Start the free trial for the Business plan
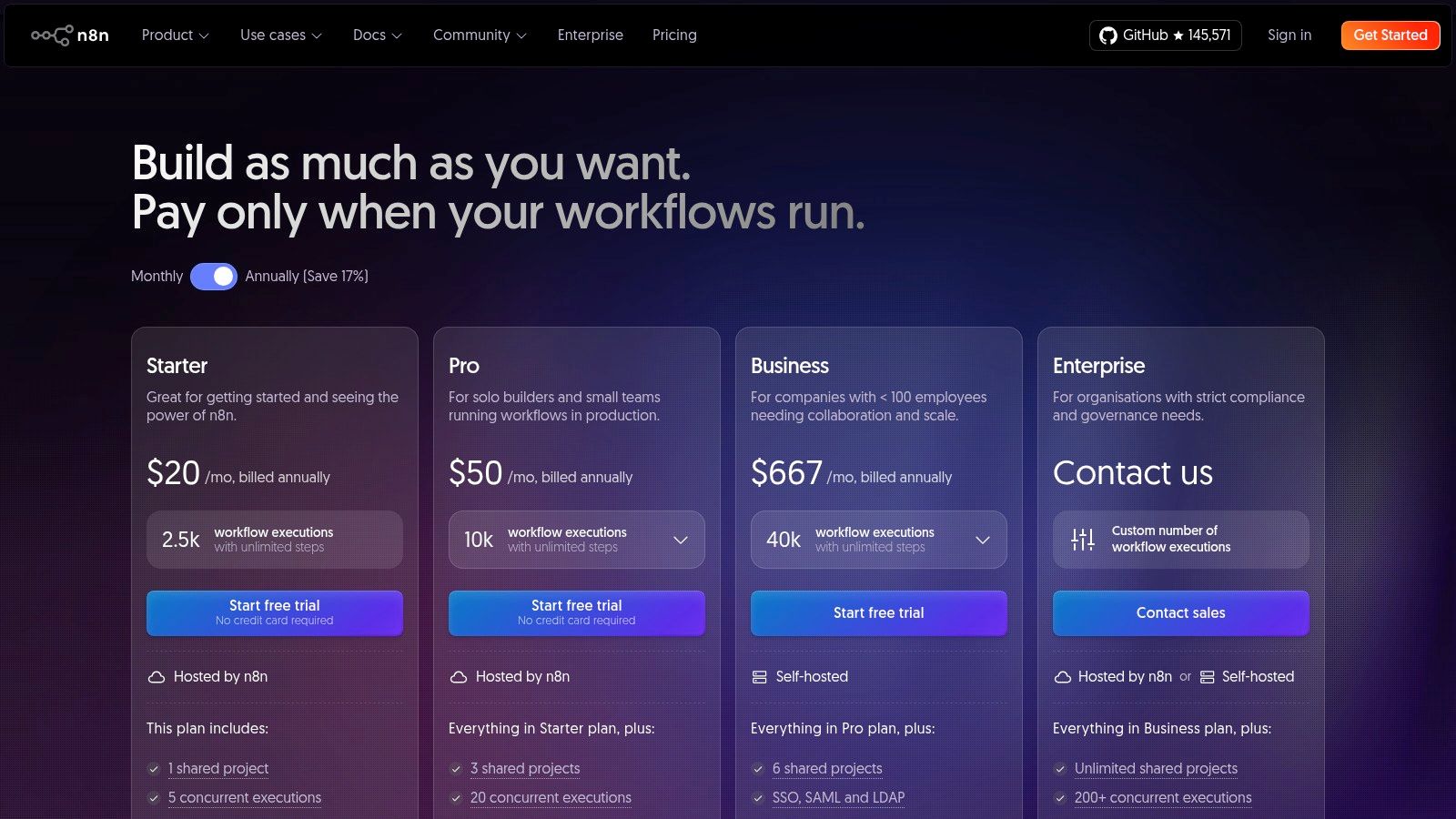 point(879,613)
